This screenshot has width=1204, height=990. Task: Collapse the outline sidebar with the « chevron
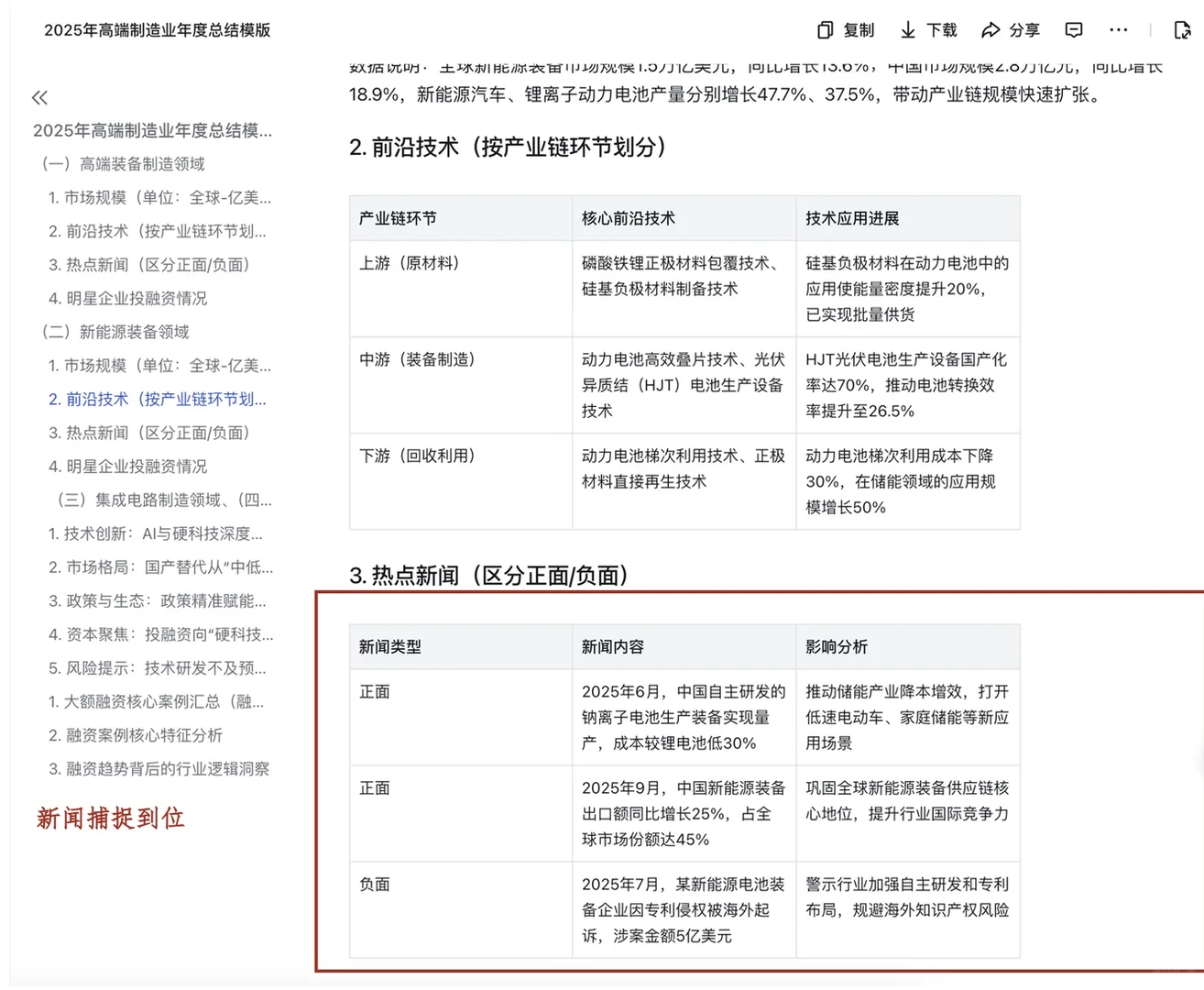38,97
